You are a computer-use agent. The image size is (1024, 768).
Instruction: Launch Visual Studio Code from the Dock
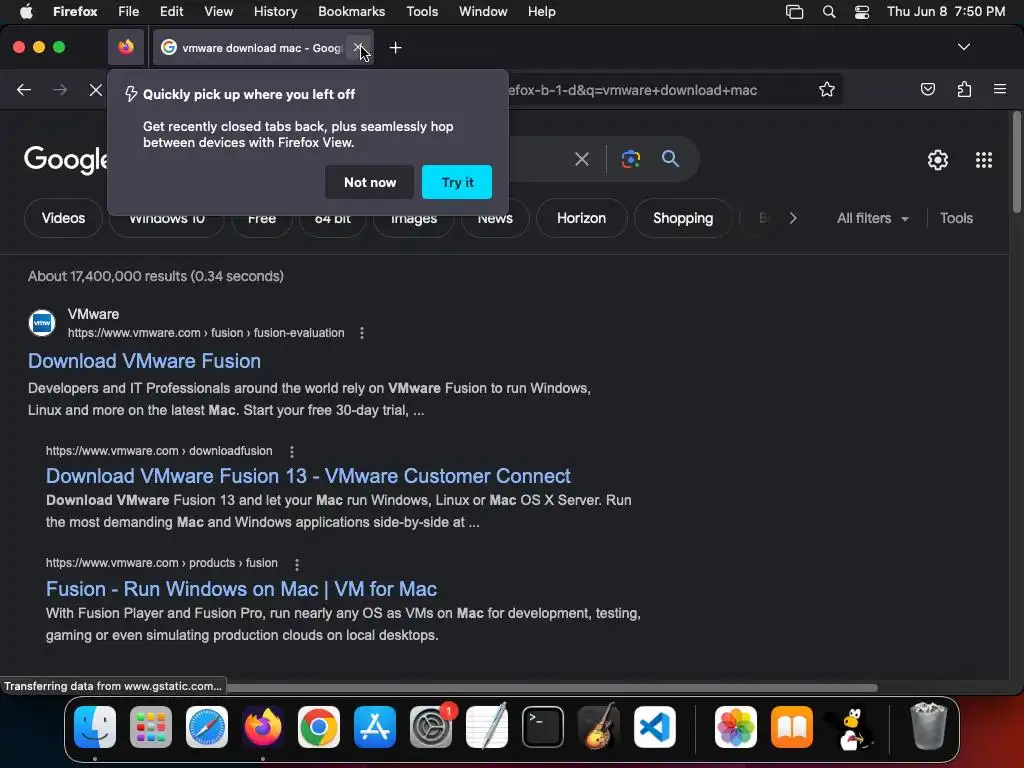coord(654,727)
